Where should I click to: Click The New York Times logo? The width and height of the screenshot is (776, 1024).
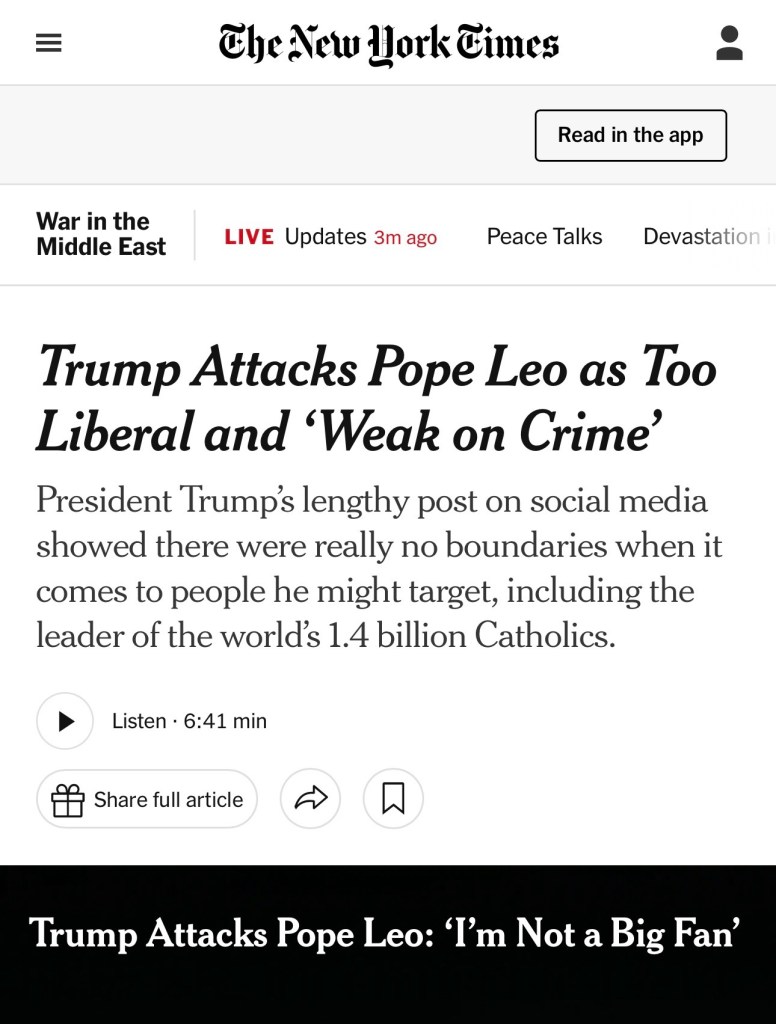tap(388, 44)
